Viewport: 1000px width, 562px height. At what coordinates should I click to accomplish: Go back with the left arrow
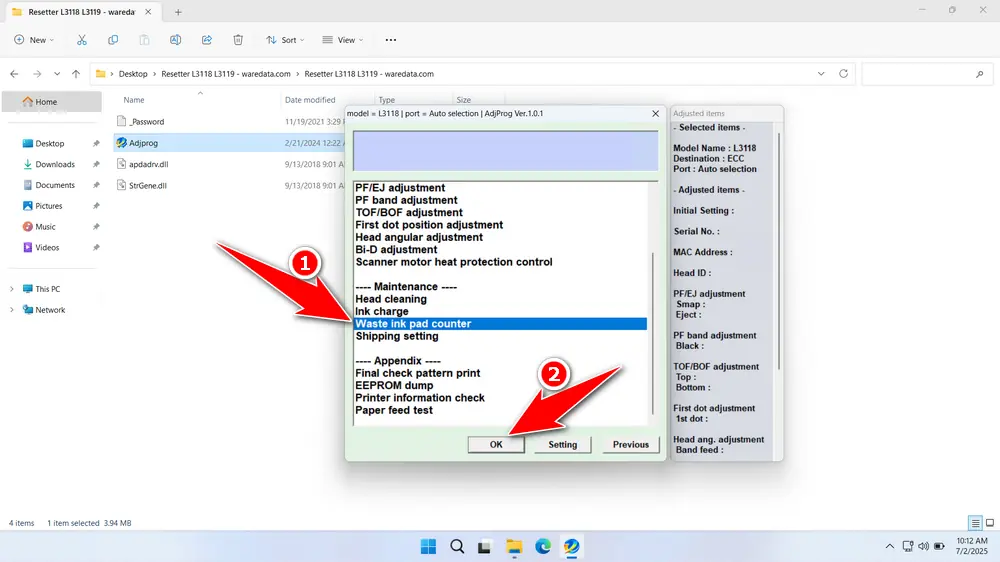[14, 74]
